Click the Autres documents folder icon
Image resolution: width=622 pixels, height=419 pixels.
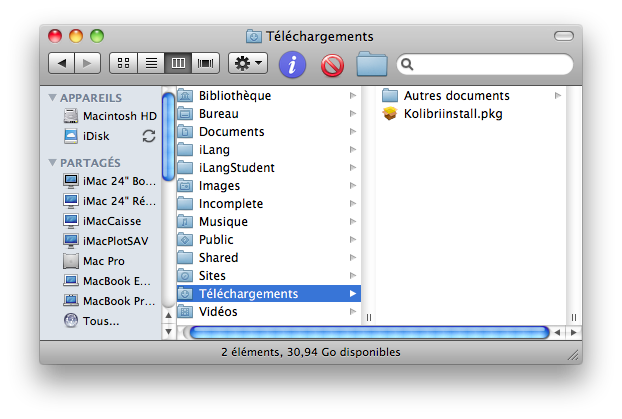[x=390, y=96]
